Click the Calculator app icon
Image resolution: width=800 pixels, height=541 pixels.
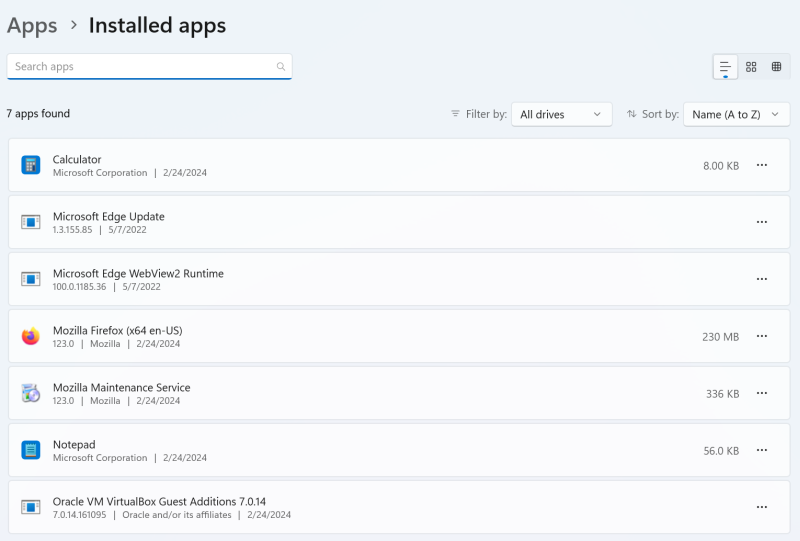(x=31, y=165)
